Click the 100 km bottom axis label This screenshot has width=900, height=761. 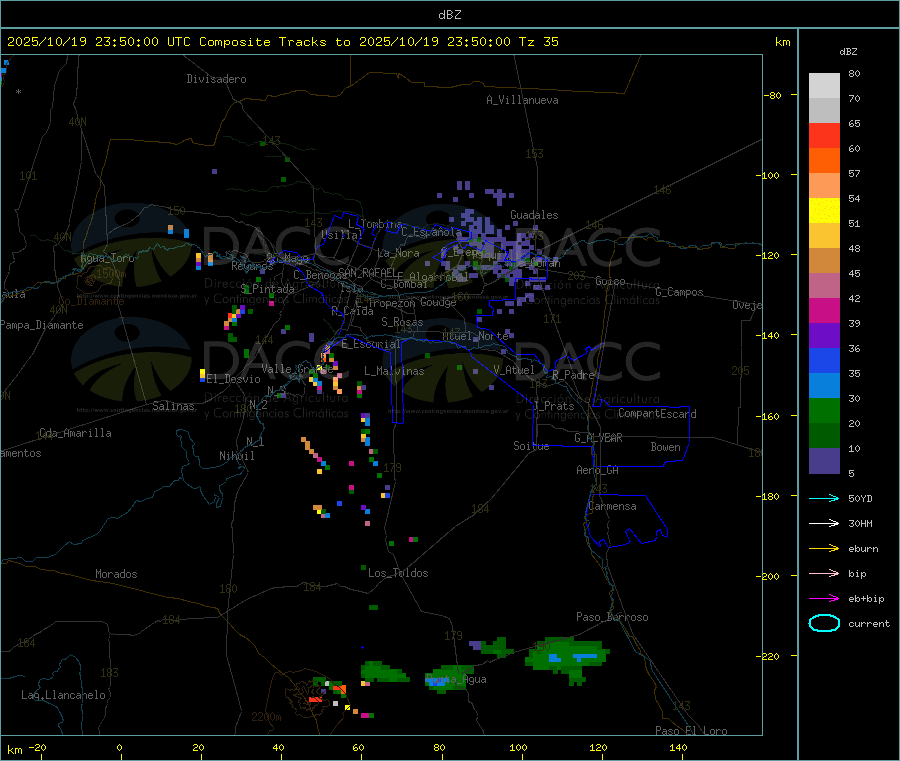coord(518,747)
